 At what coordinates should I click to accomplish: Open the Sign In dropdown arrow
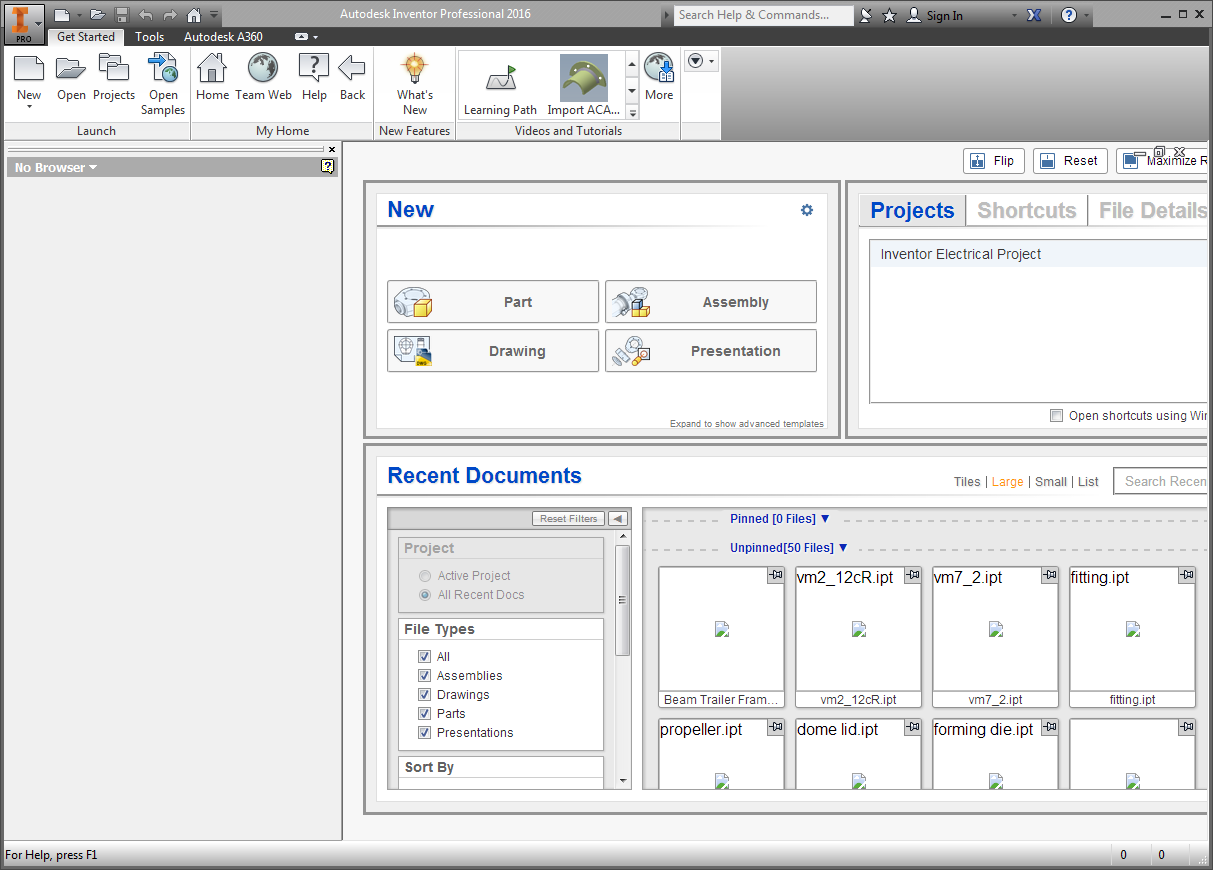point(1013,16)
